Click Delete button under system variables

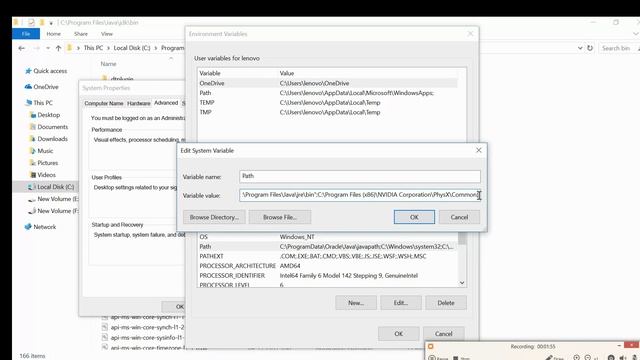[x=446, y=303]
